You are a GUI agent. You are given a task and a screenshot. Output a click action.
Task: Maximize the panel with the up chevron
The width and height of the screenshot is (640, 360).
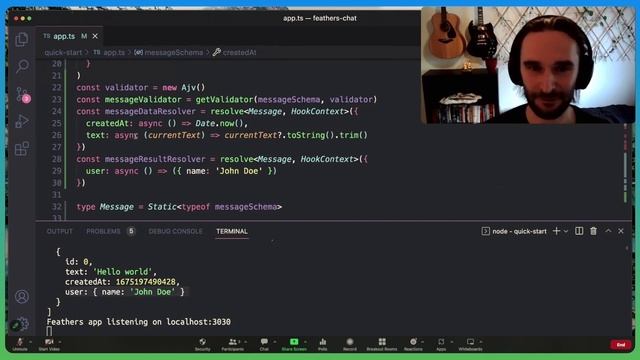pyautogui.click(x=608, y=231)
